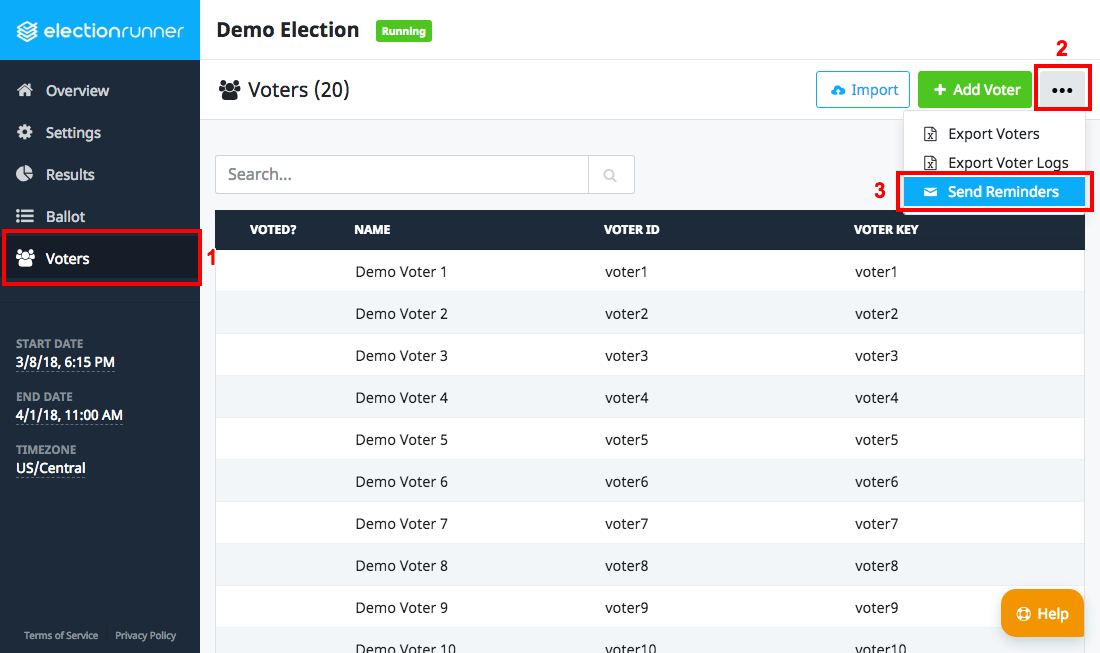Viewport: 1100px width, 653px height.
Task: Click the Ballot list icon
Action: (x=25, y=216)
